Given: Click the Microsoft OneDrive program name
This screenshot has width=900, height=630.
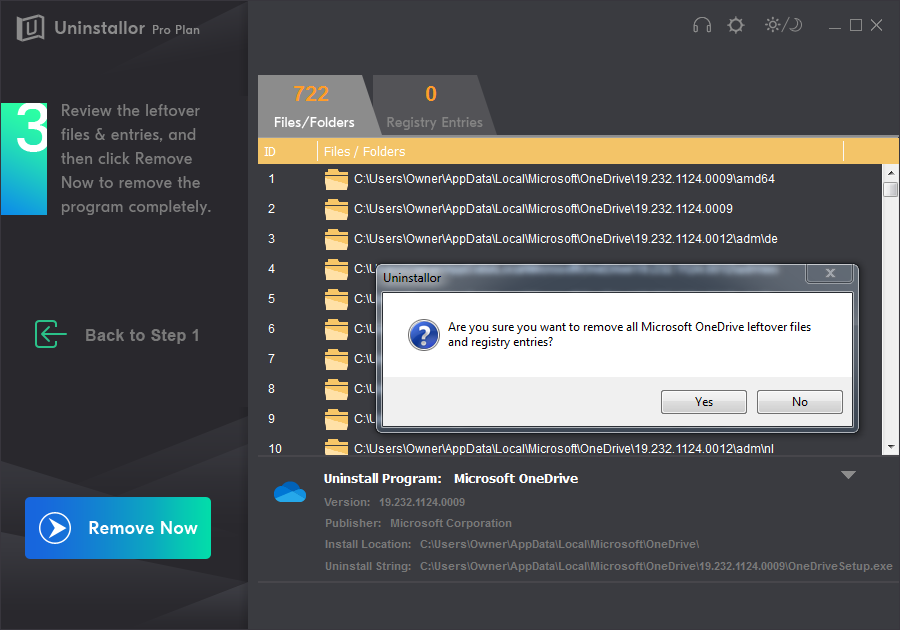Looking at the screenshot, I should (516, 479).
